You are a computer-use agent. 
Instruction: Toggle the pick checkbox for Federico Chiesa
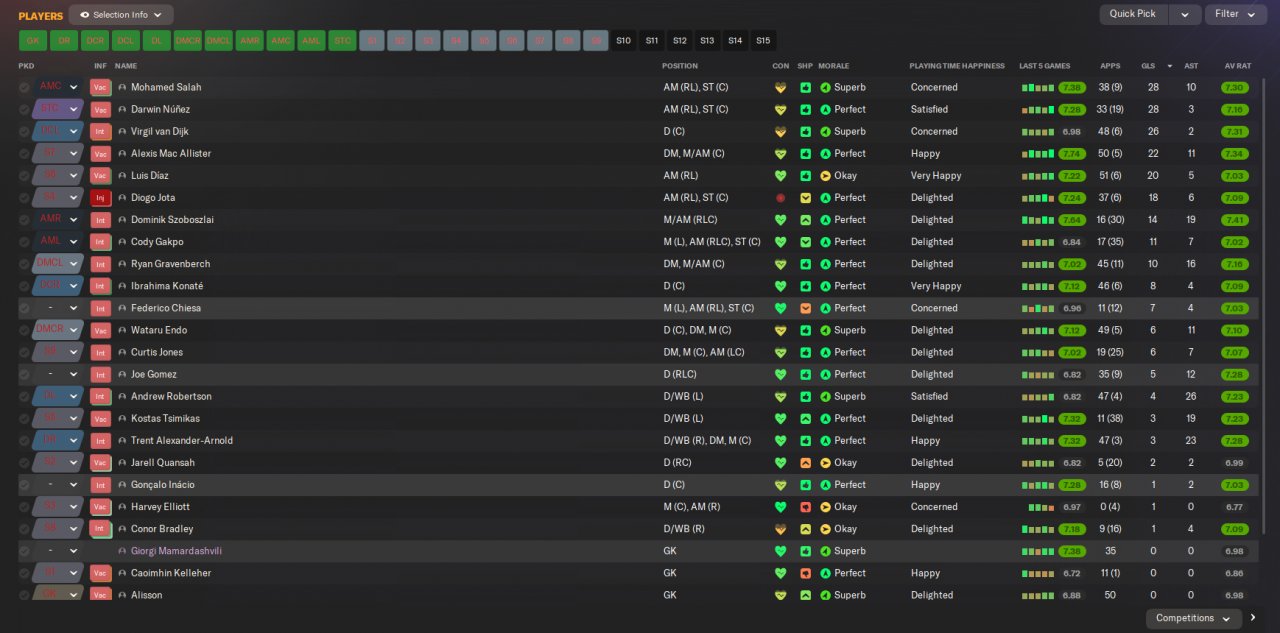24,308
